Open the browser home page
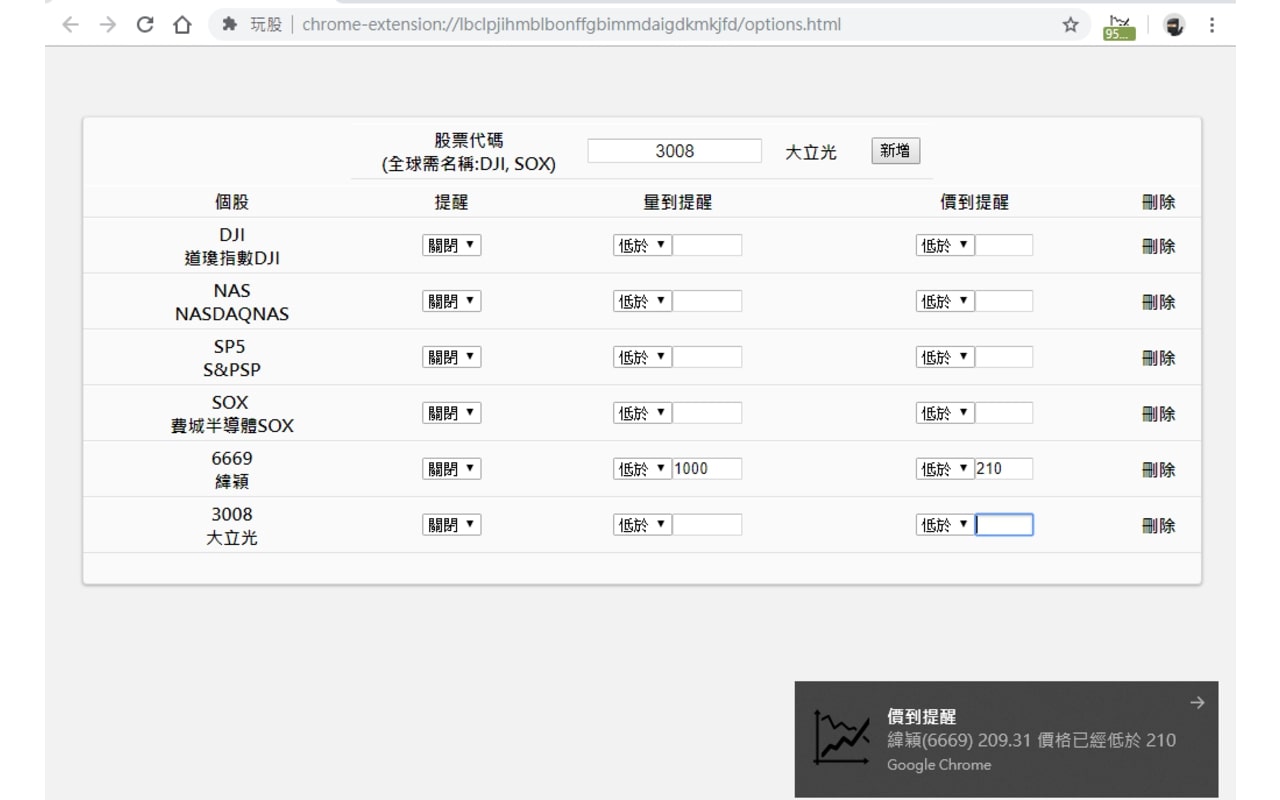This screenshot has width=1280, height=800. (182, 25)
